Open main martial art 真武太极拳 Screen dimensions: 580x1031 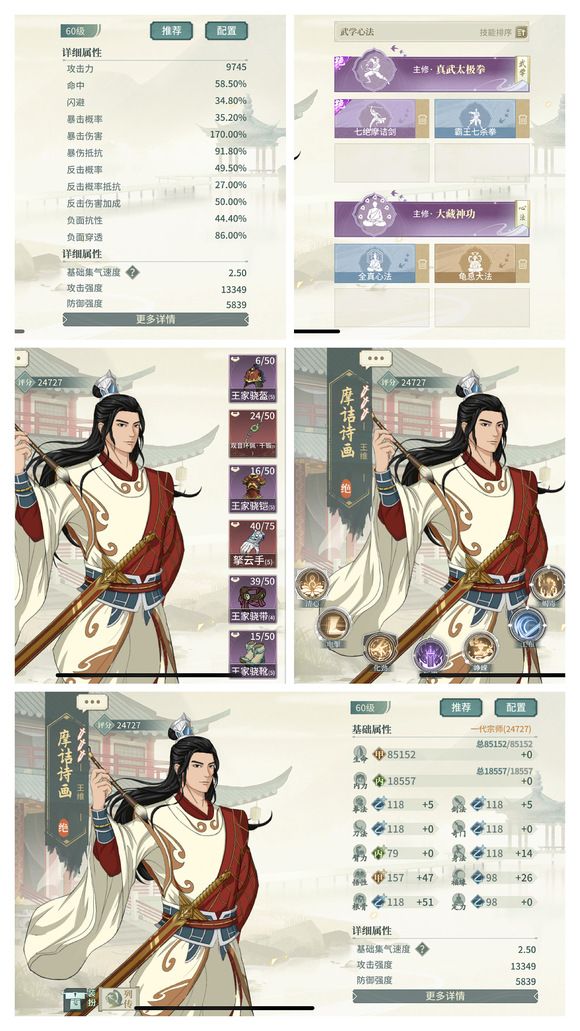(x=432, y=72)
